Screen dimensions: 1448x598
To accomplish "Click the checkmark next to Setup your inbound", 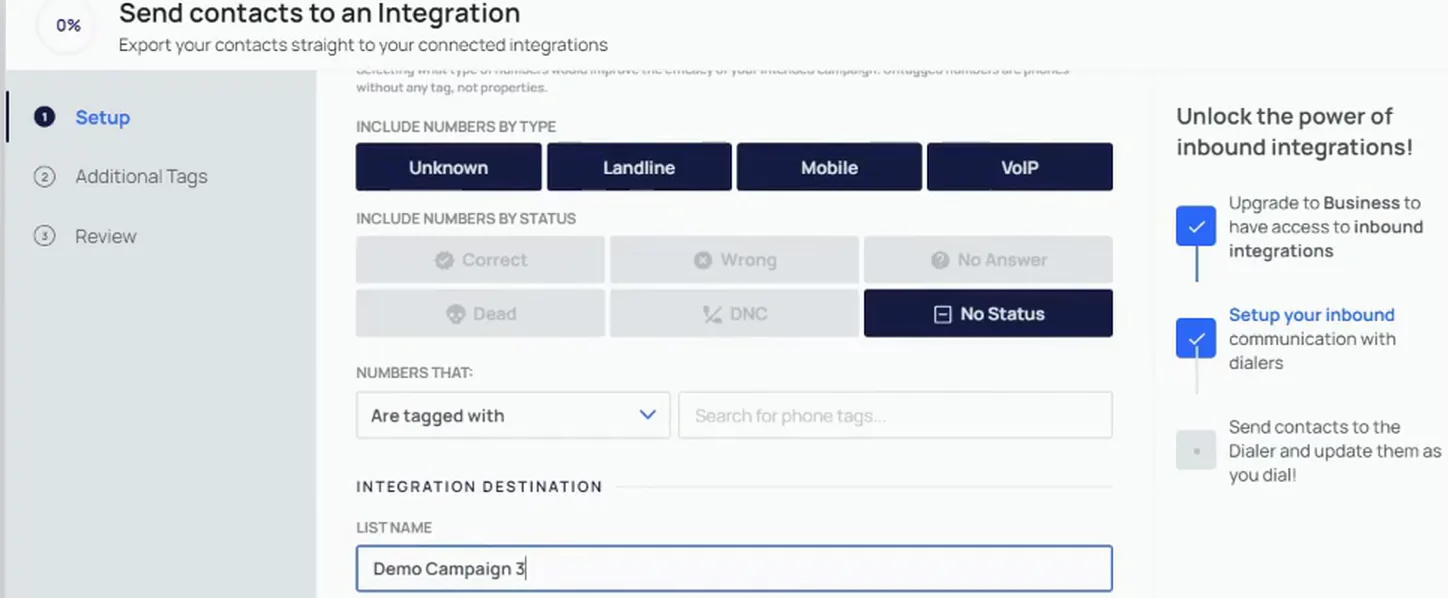I will coord(1196,338).
